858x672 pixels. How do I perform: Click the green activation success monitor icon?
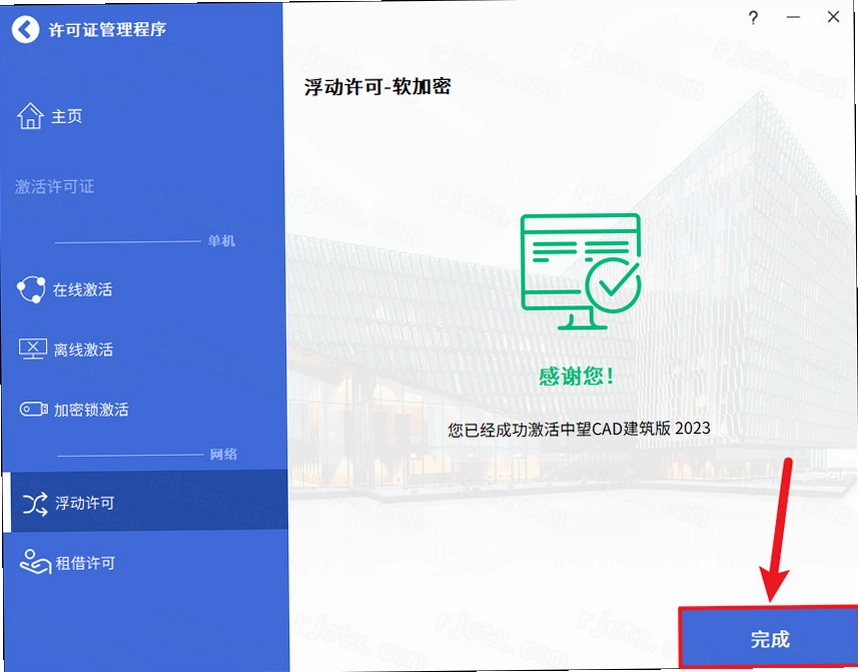pos(580,271)
